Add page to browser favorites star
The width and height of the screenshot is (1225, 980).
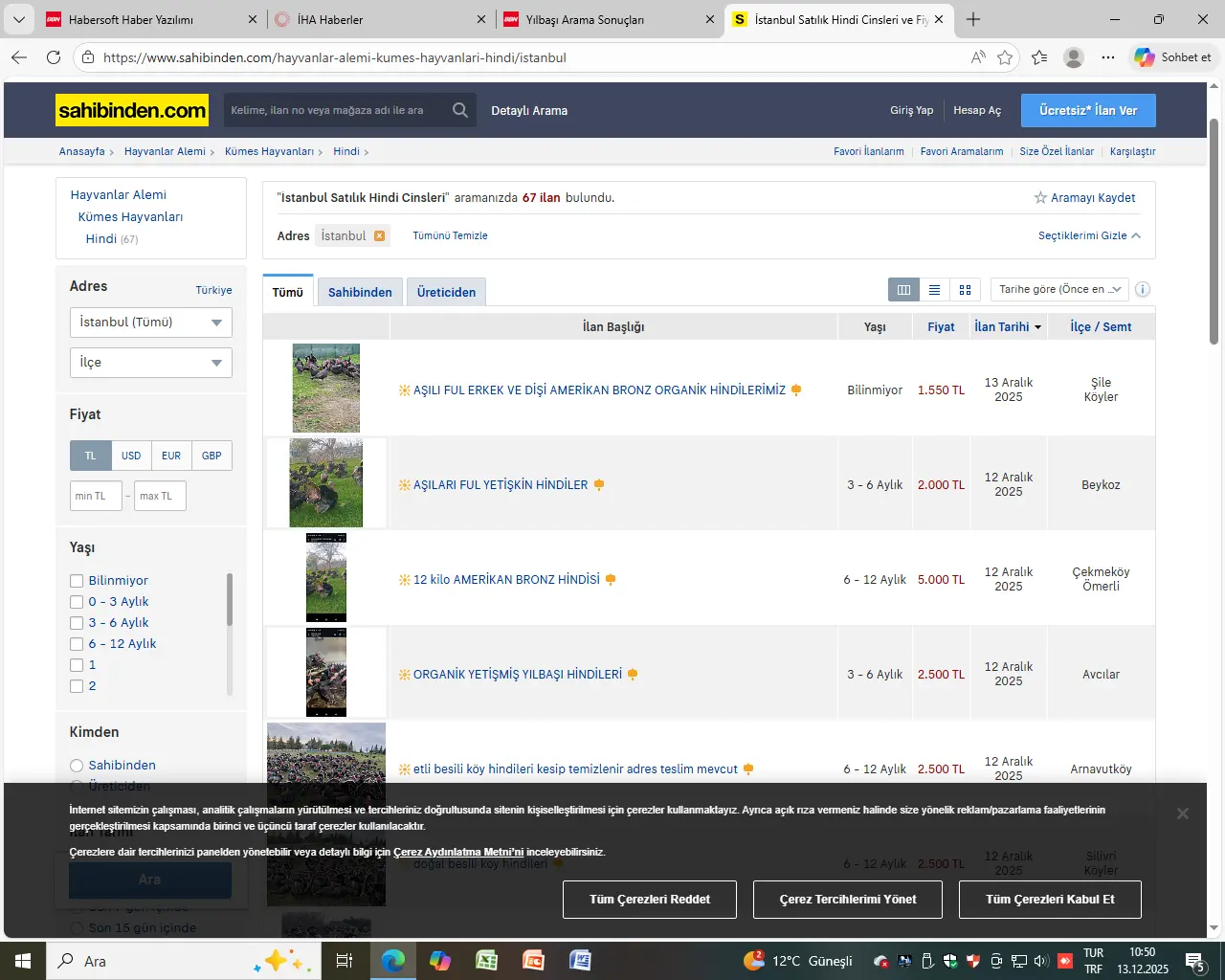(1005, 57)
